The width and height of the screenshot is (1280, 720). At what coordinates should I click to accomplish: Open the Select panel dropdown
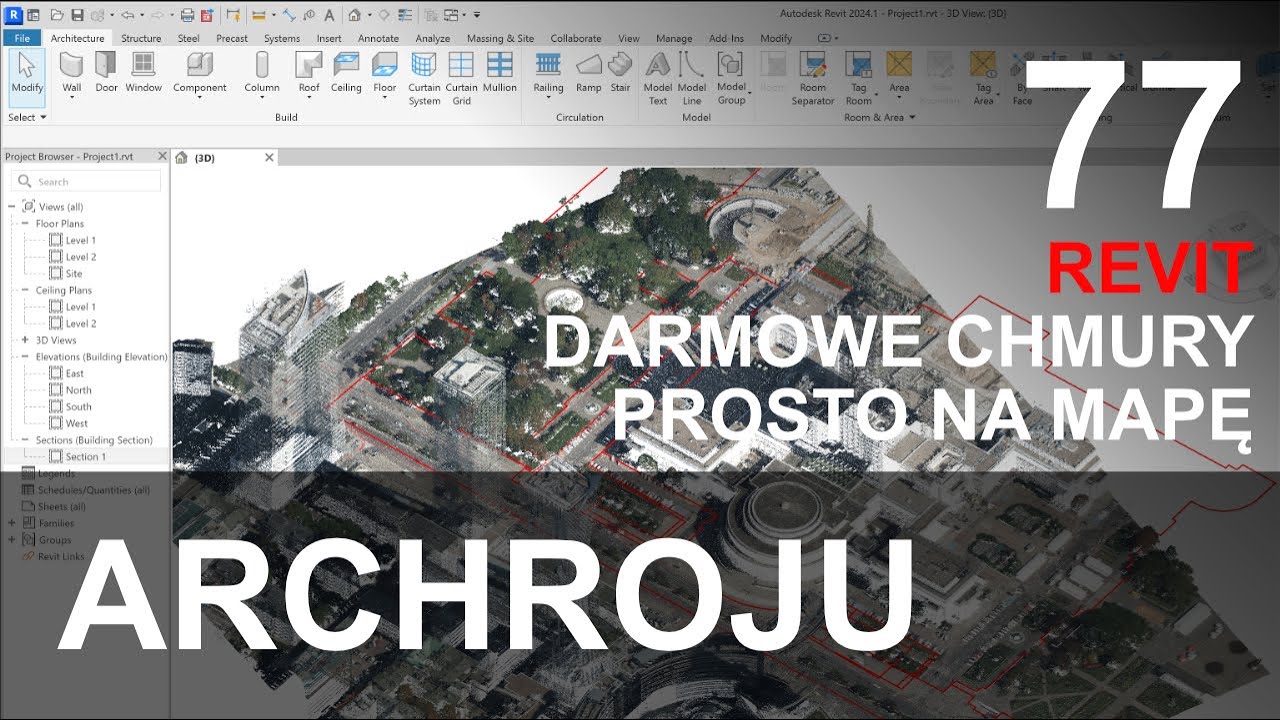pyautogui.click(x=27, y=117)
